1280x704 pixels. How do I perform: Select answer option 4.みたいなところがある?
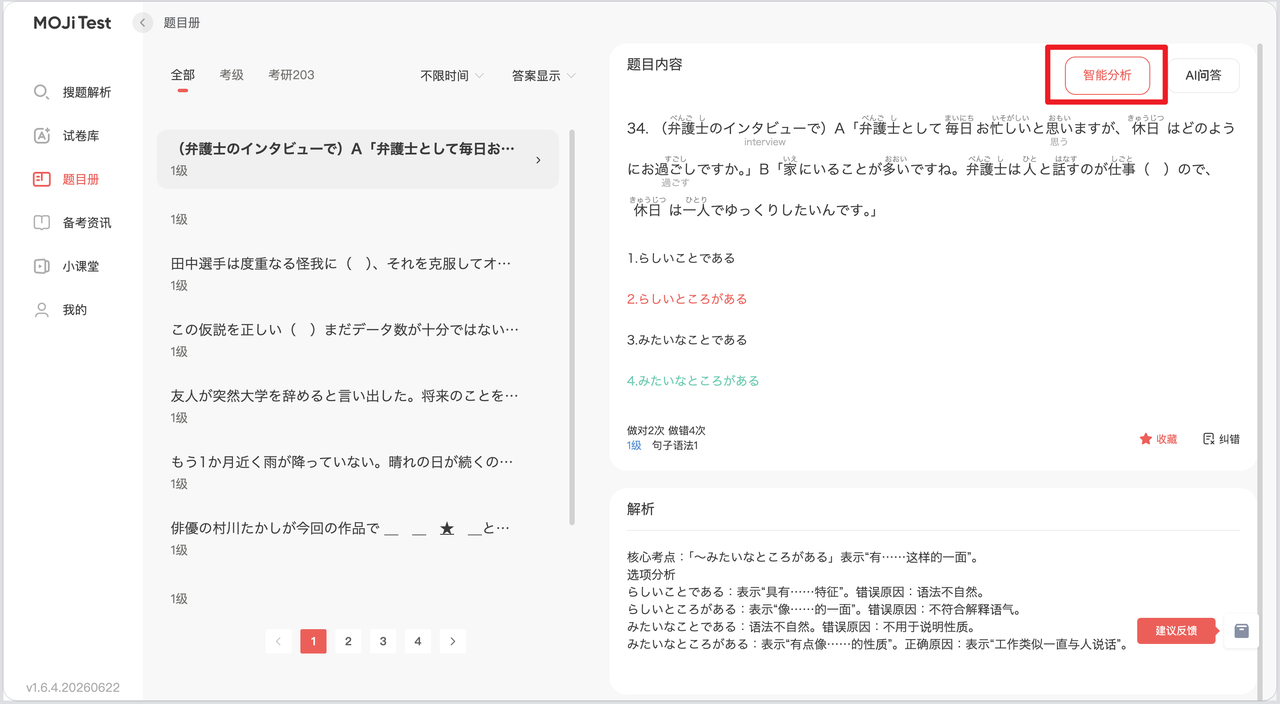693,381
